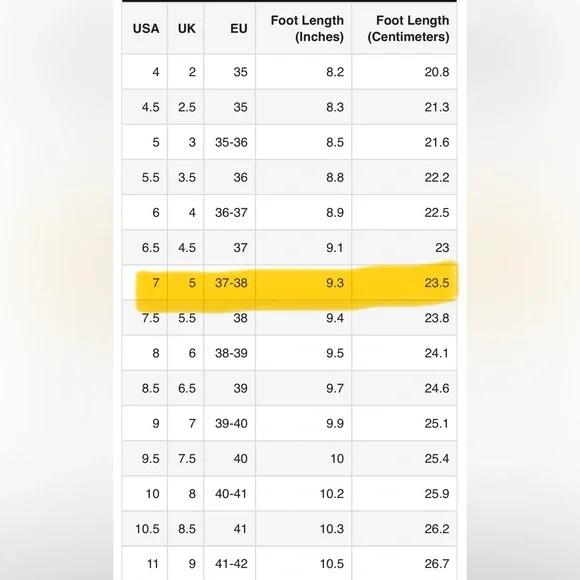Click the EU column header
Screen dimensions: 580x580
pos(239,28)
